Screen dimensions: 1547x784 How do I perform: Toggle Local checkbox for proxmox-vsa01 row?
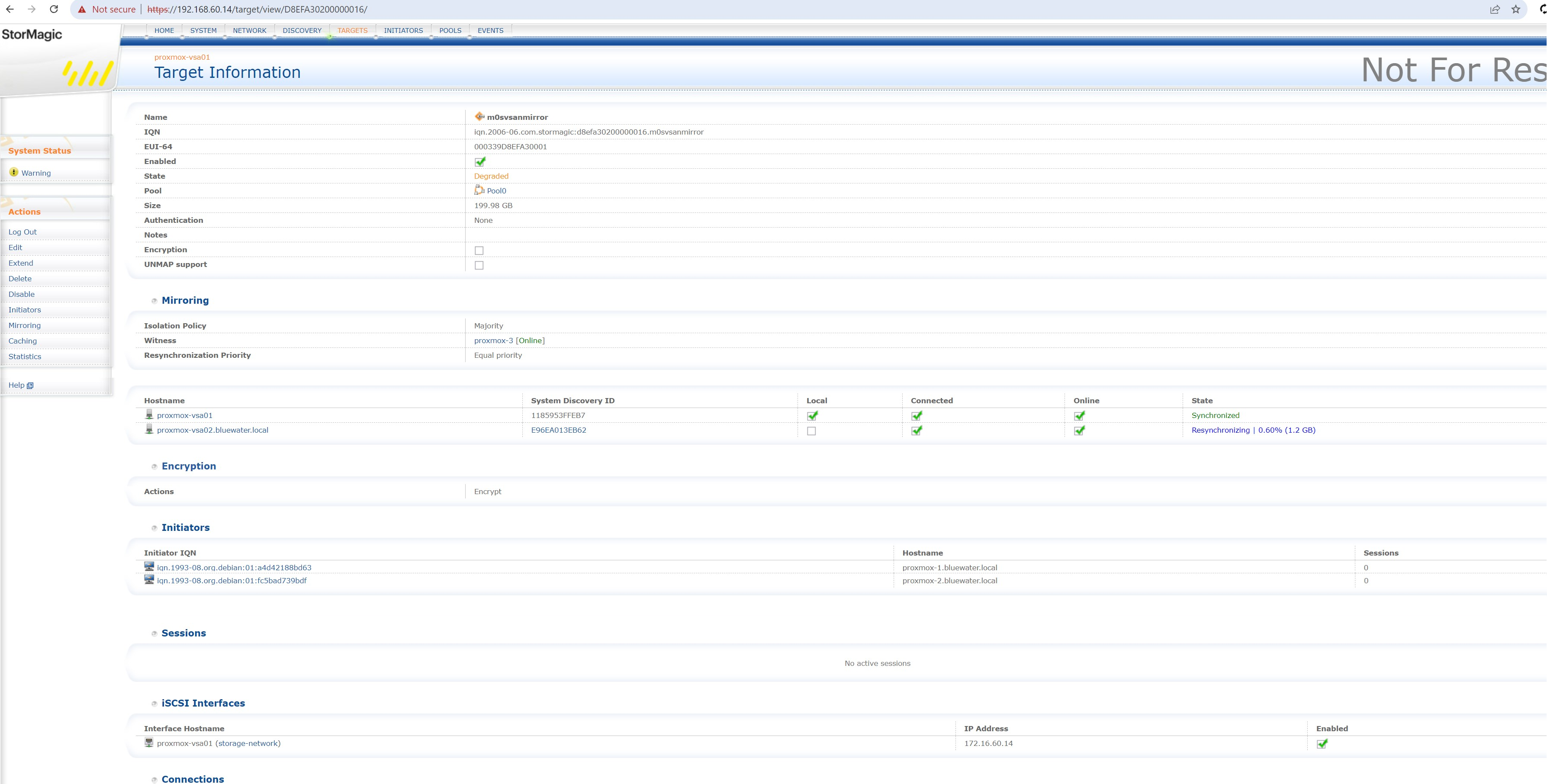pos(813,415)
